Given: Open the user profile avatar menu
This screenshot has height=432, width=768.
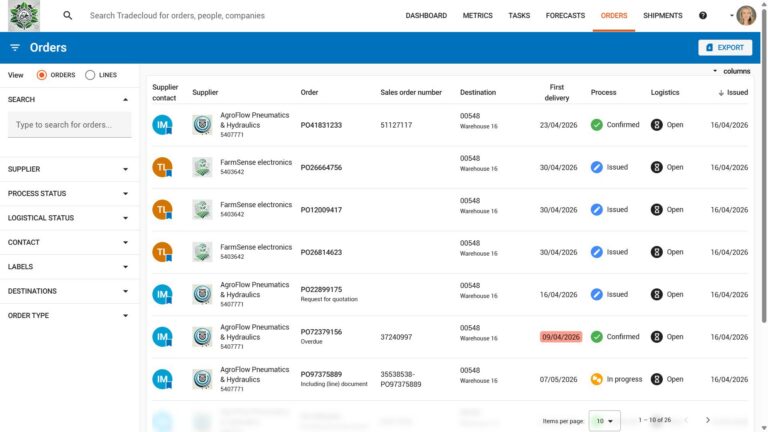Looking at the screenshot, I should (x=746, y=16).
